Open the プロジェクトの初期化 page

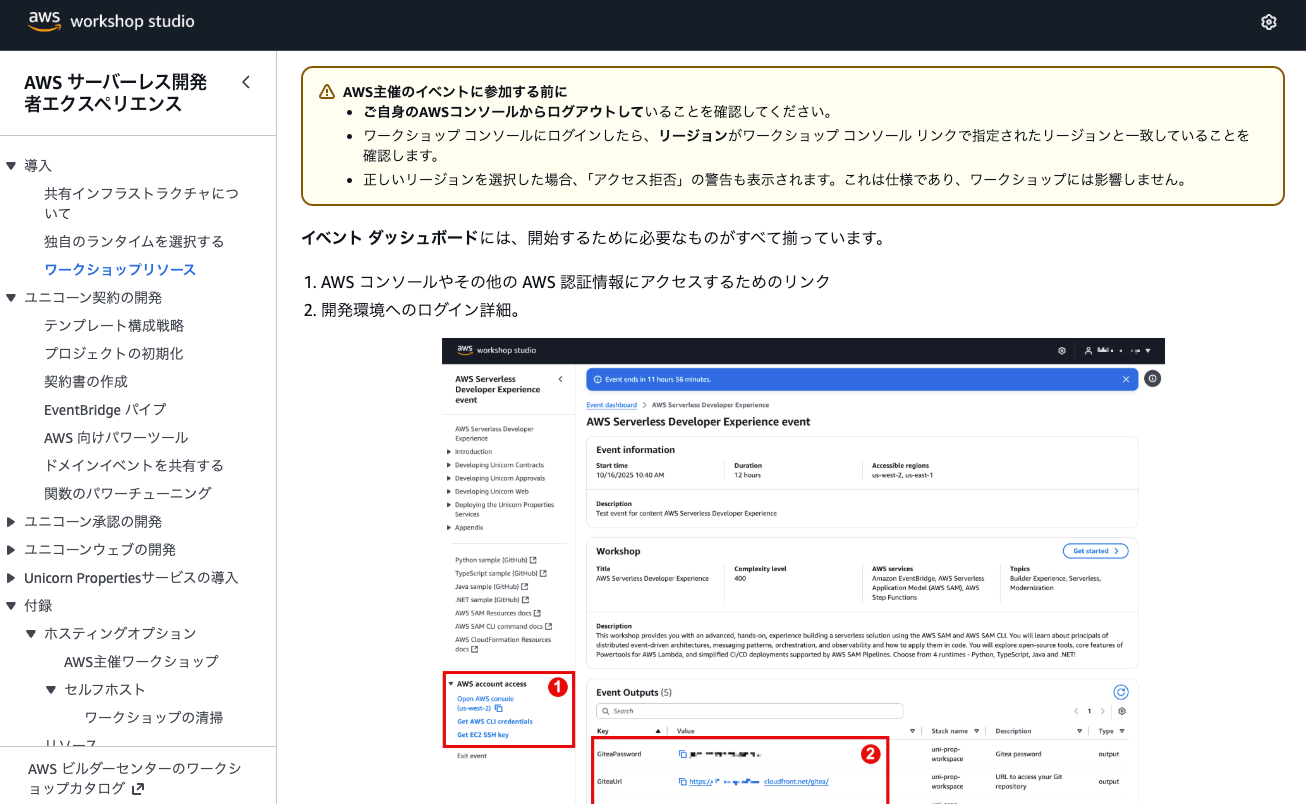point(114,354)
